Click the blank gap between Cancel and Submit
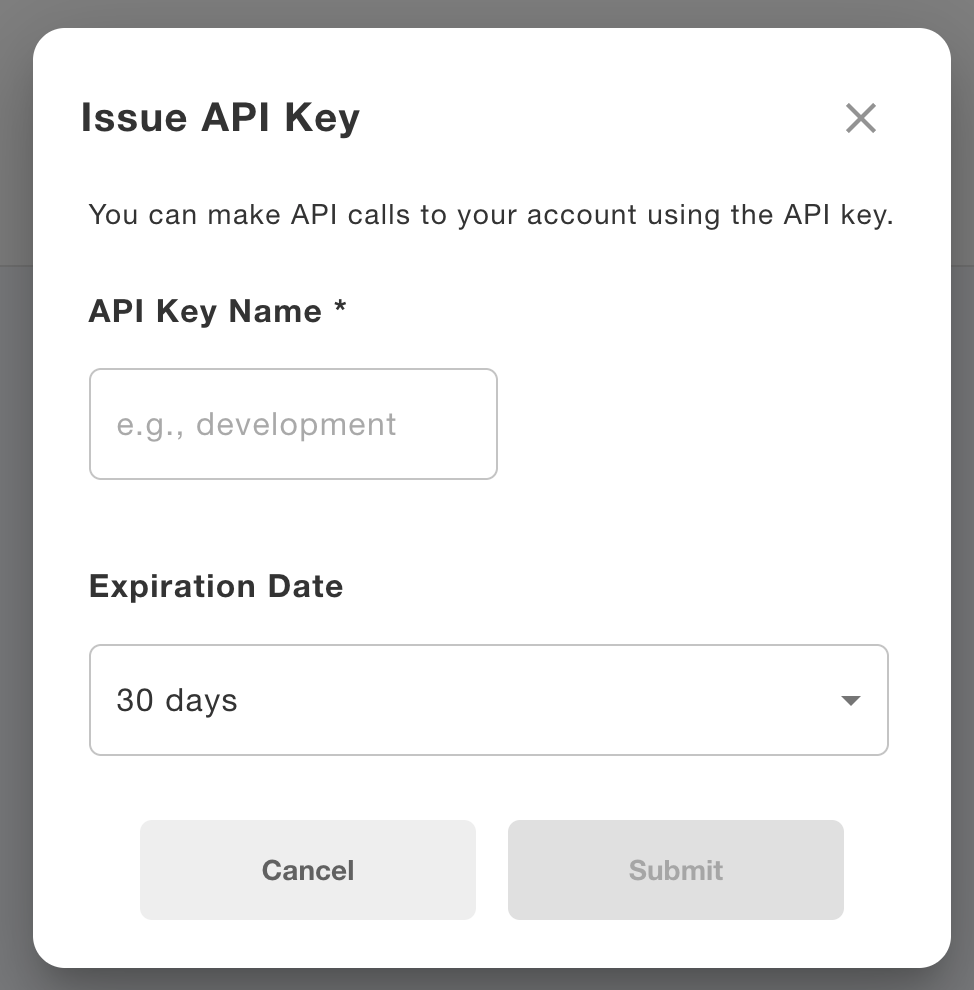This screenshot has width=974, height=990. point(492,870)
